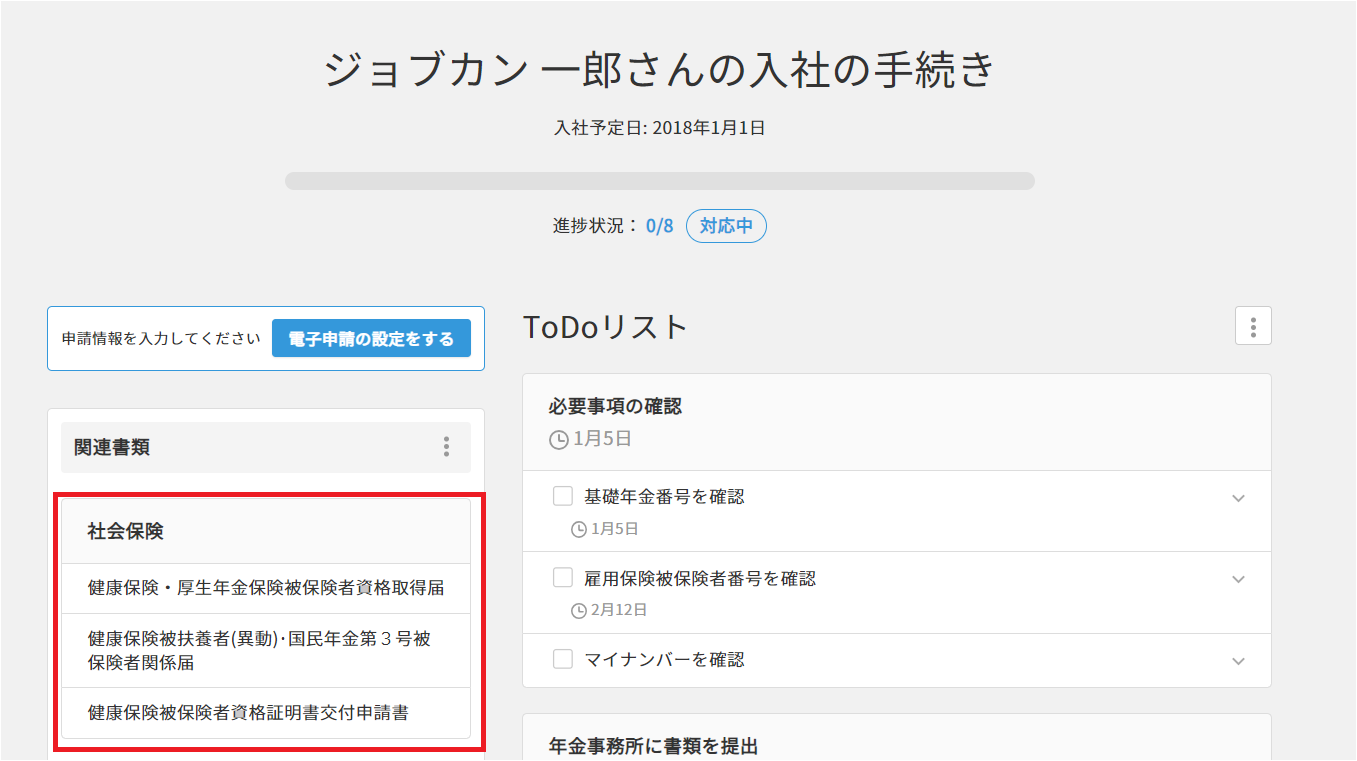Image resolution: width=1357 pixels, height=761 pixels.
Task: Click the 電子申請の設定をする button
Action: 371,339
